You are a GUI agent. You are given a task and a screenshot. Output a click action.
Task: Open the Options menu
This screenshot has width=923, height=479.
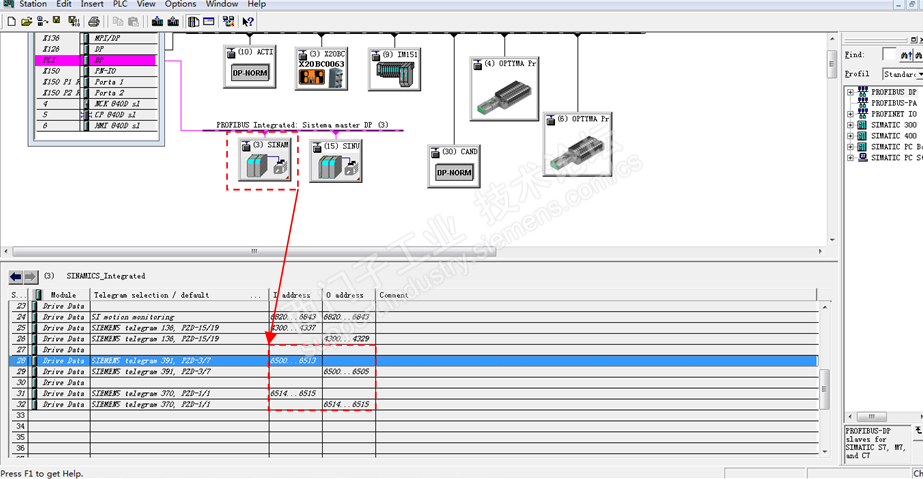[x=181, y=4]
